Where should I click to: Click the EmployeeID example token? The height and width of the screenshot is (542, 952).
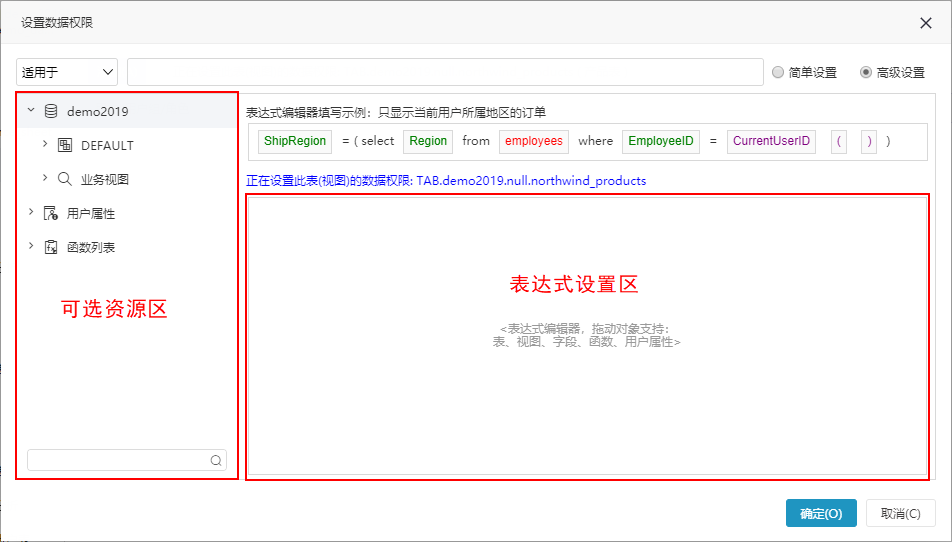coord(661,141)
